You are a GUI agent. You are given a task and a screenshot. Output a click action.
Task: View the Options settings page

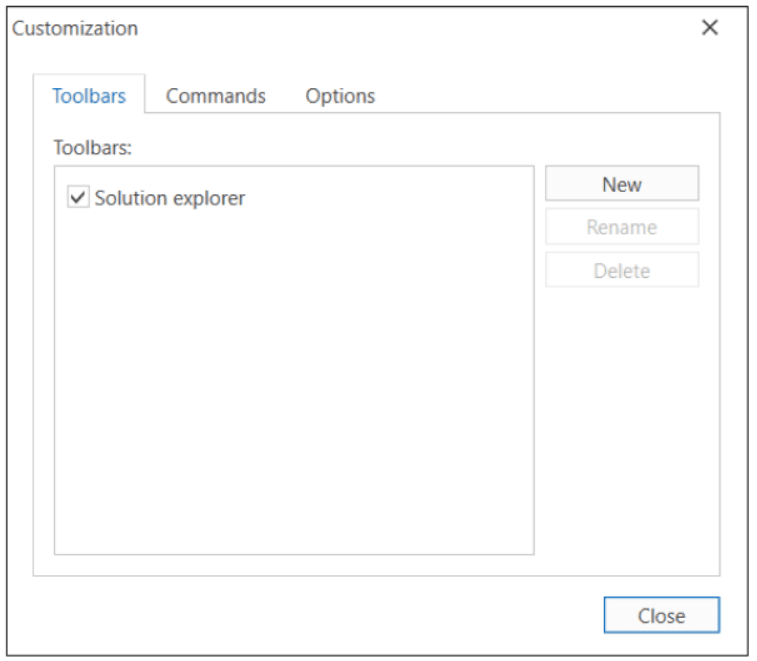coord(340,96)
